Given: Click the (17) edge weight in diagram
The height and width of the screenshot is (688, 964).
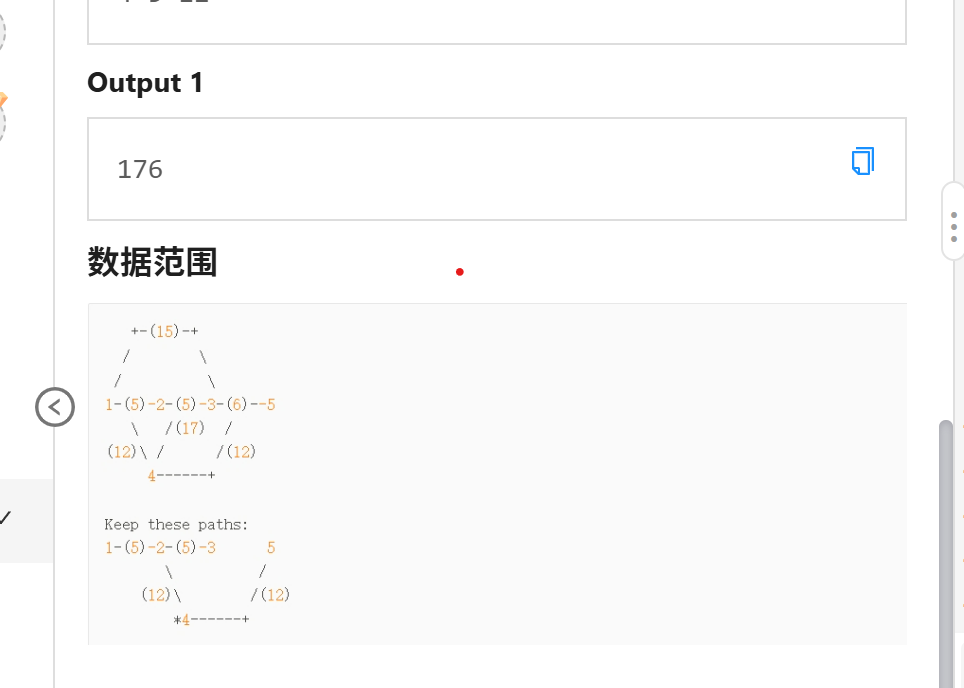Looking at the screenshot, I should 189,428.
